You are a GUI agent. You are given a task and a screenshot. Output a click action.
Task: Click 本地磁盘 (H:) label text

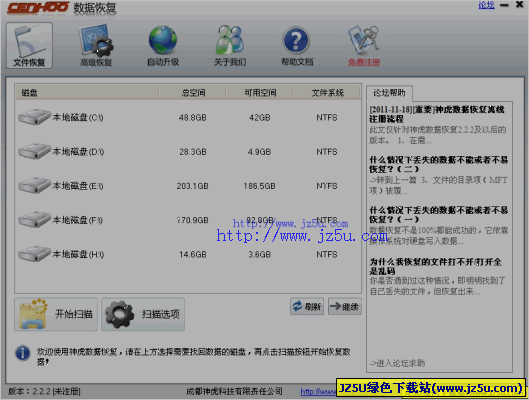[x=78, y=254]
